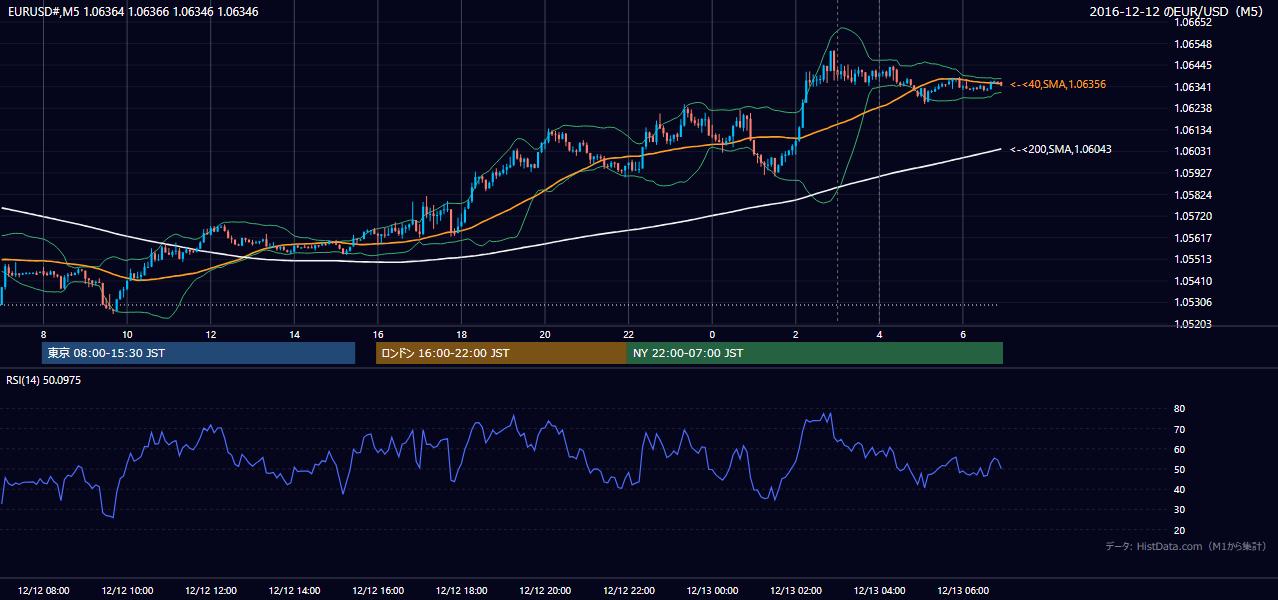Click price level 1.06031 on axis
Image resolution: width=1278 pixels, height=600 pixels.
[1193, 151]
